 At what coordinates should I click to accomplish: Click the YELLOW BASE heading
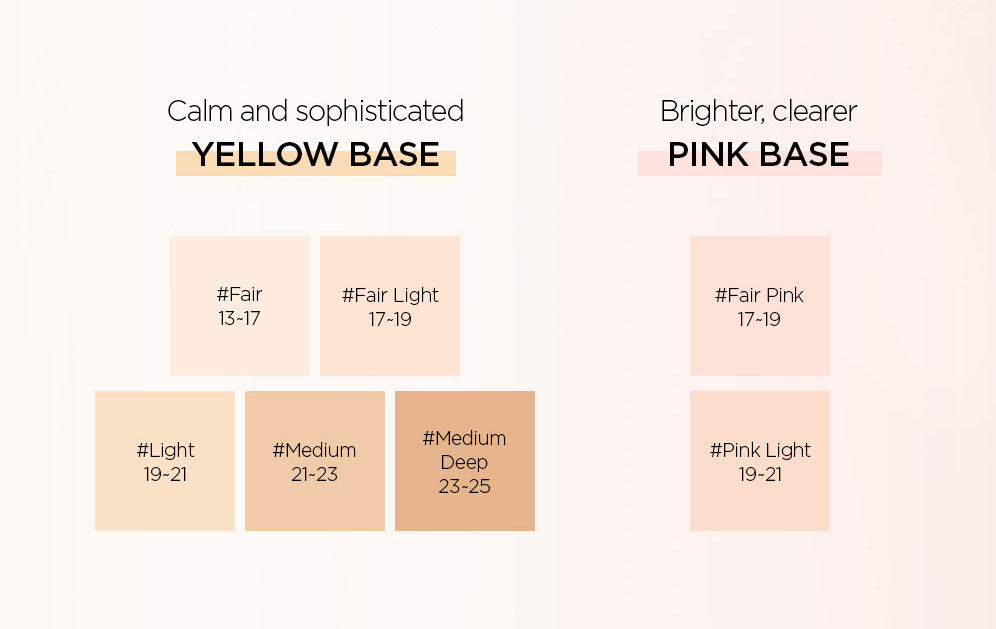coord(316,154)
